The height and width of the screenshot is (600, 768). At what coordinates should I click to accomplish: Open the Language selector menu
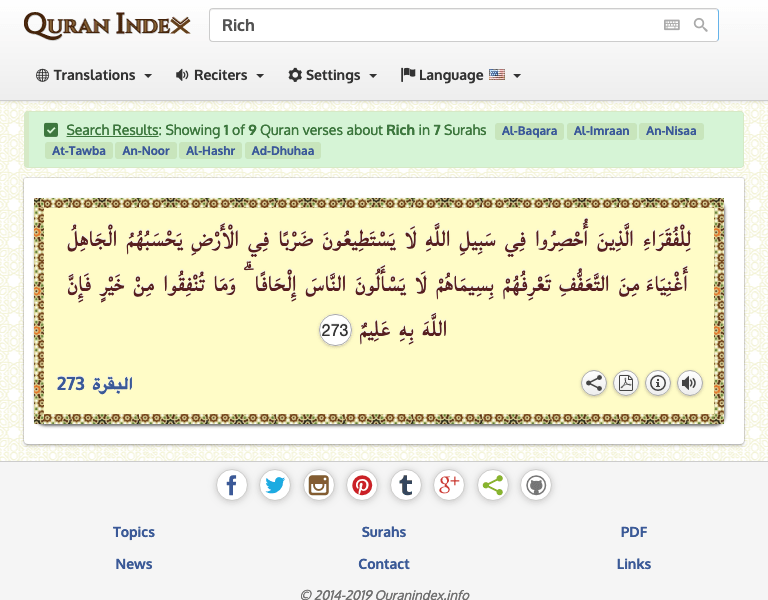[x=461, y=75]
